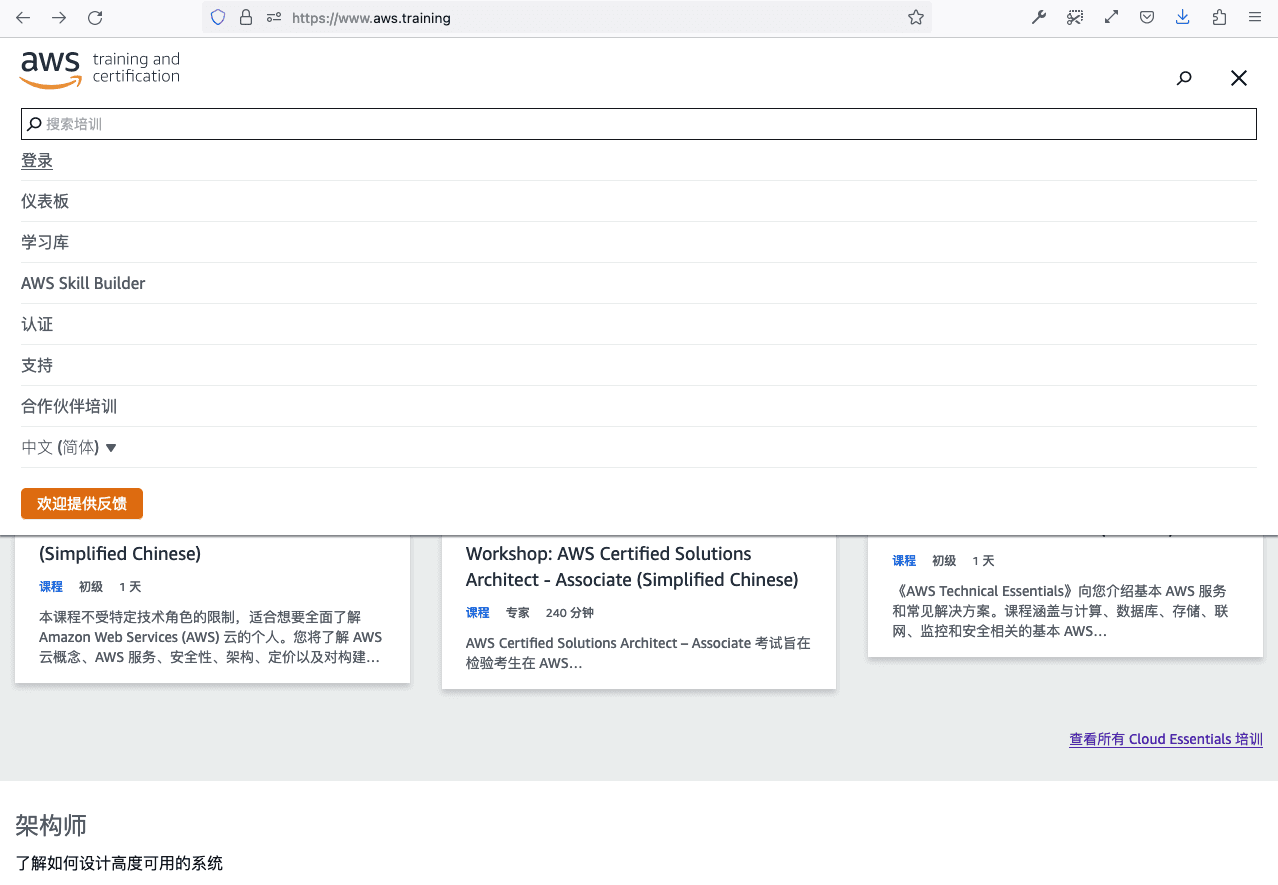
Task: Select 仪表板 from the navigation menu
Action: pyautogui.click(x=45, y=201)
